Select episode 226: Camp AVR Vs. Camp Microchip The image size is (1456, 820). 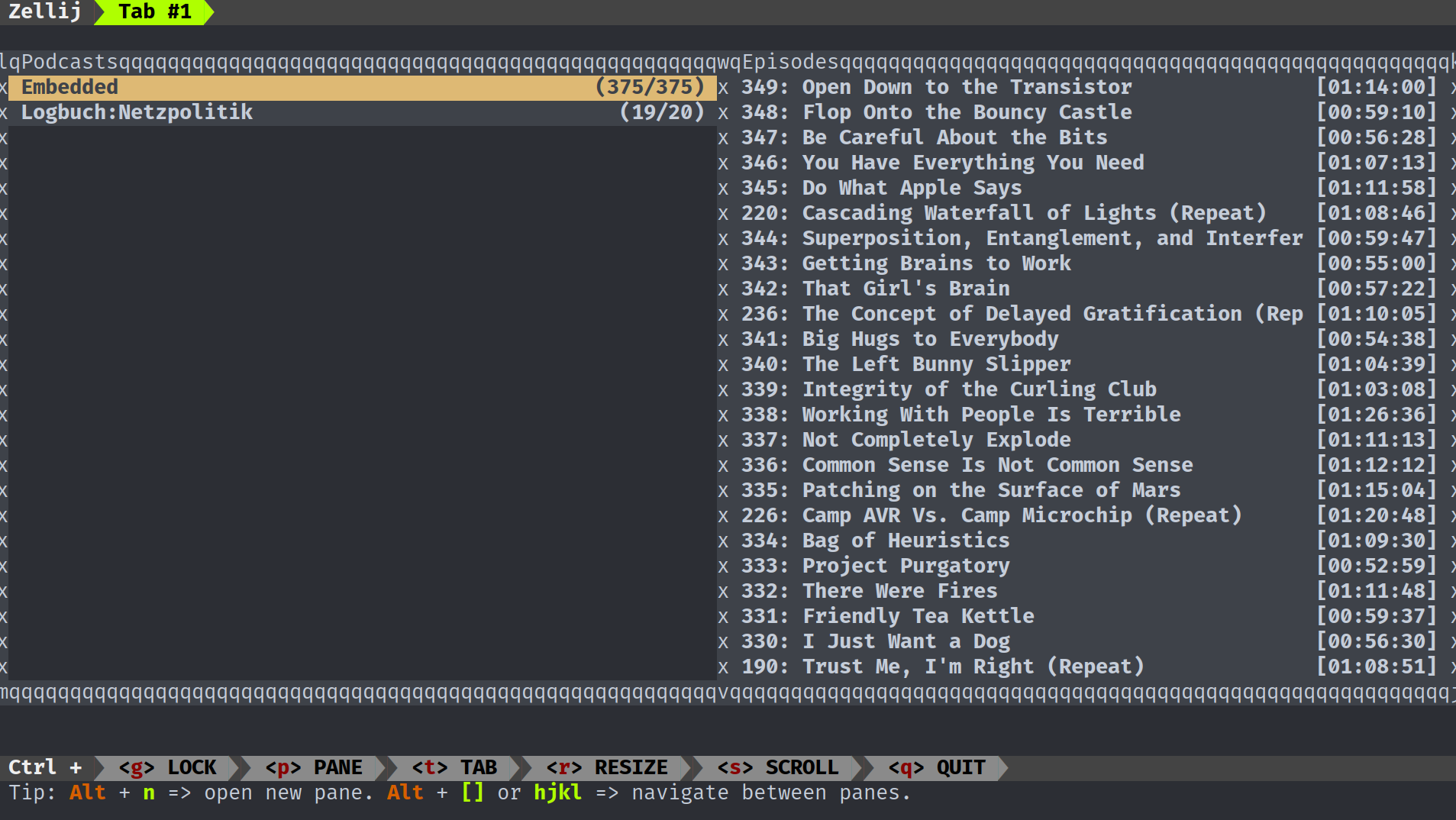(1088, 515)
